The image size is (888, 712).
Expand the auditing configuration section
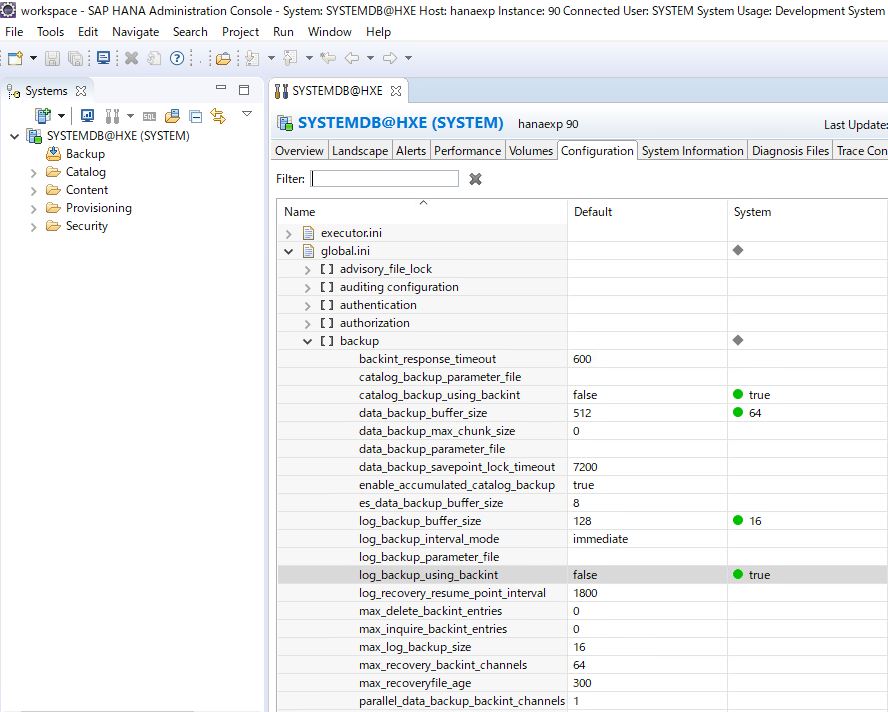click(308, 288)
